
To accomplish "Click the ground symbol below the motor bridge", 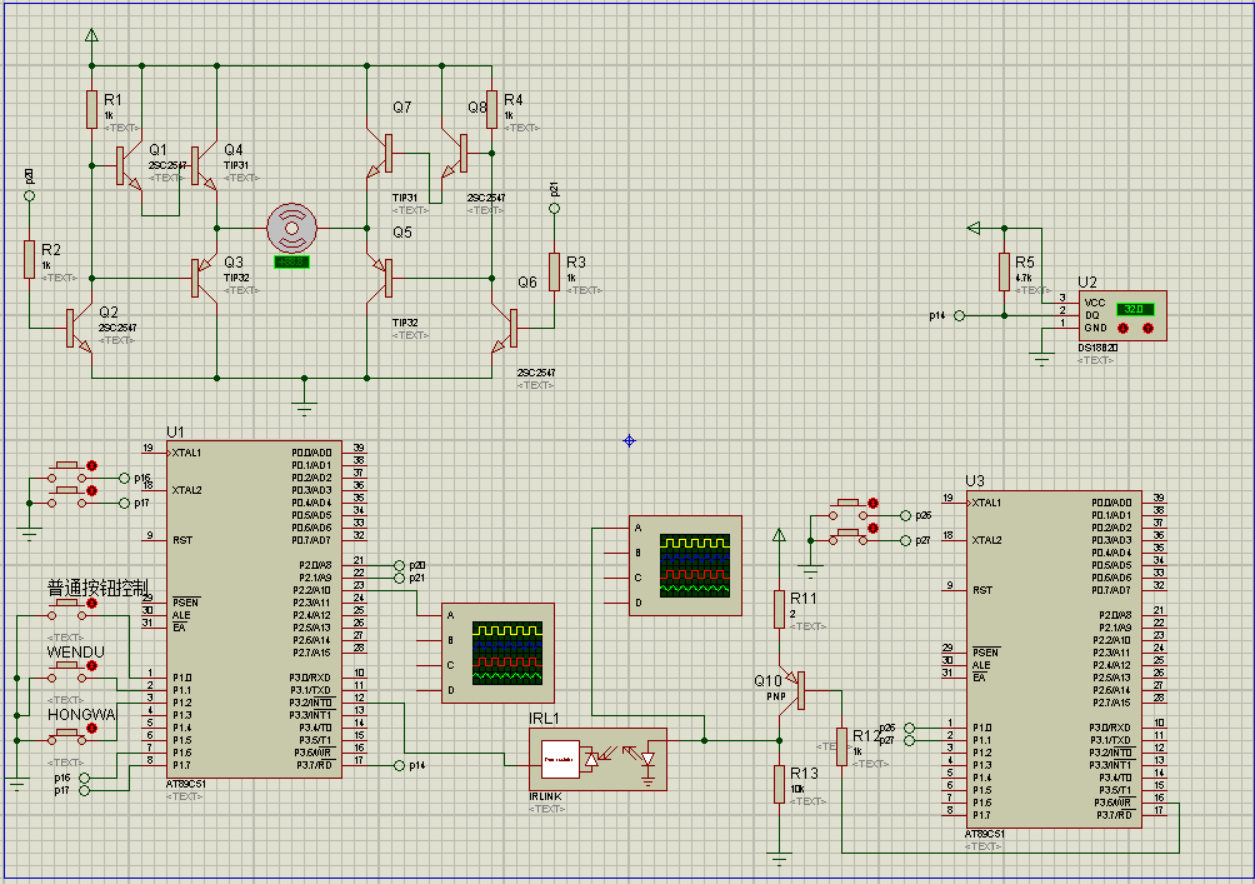I will pos(305,402).
